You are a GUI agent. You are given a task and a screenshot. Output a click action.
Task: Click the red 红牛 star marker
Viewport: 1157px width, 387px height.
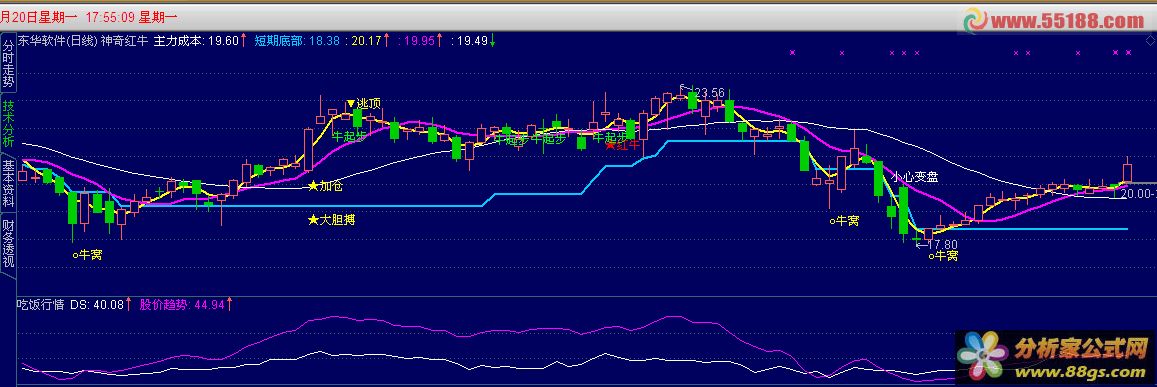pos(622,145)
